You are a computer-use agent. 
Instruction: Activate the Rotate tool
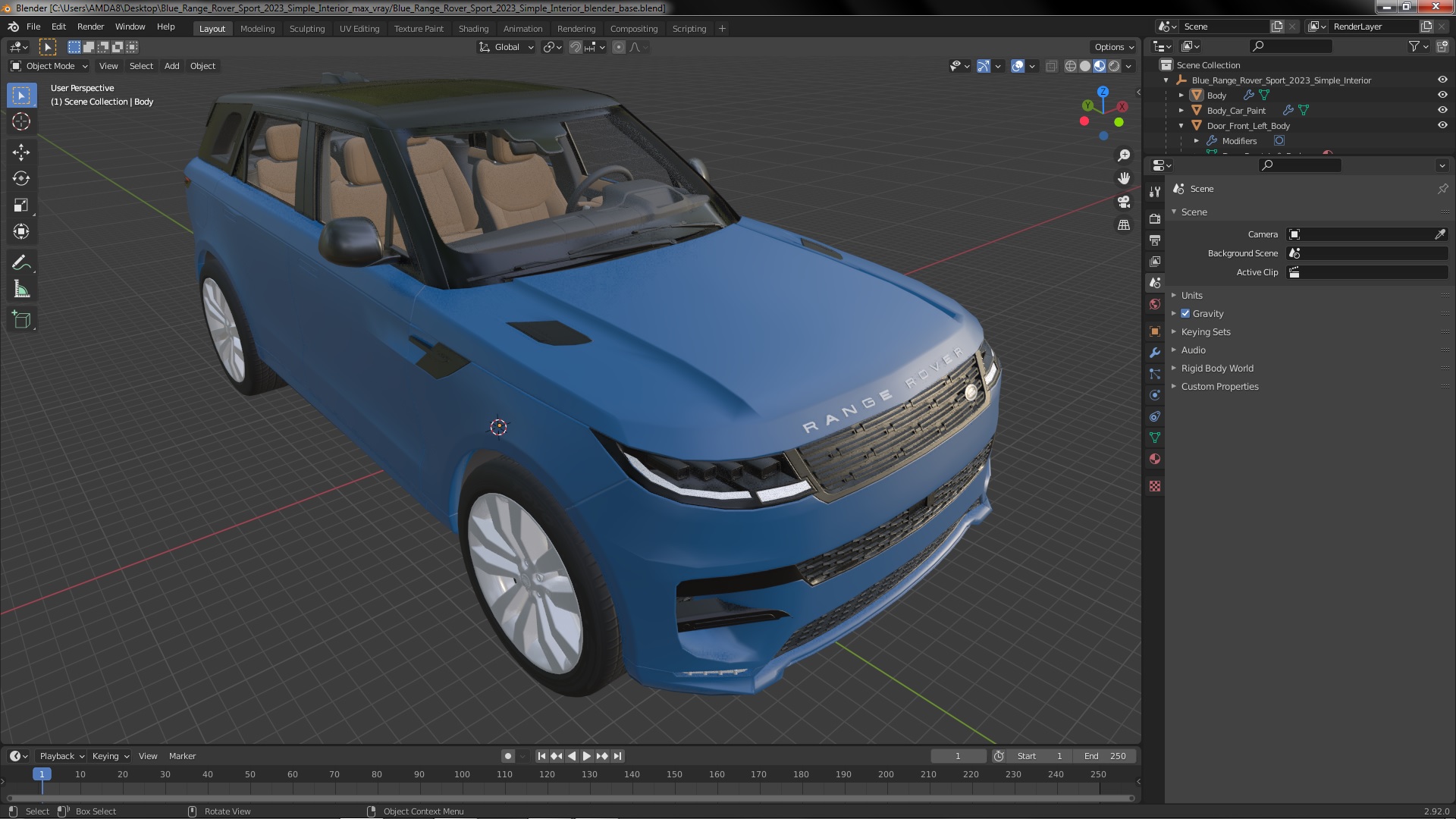tap(21, 179)
